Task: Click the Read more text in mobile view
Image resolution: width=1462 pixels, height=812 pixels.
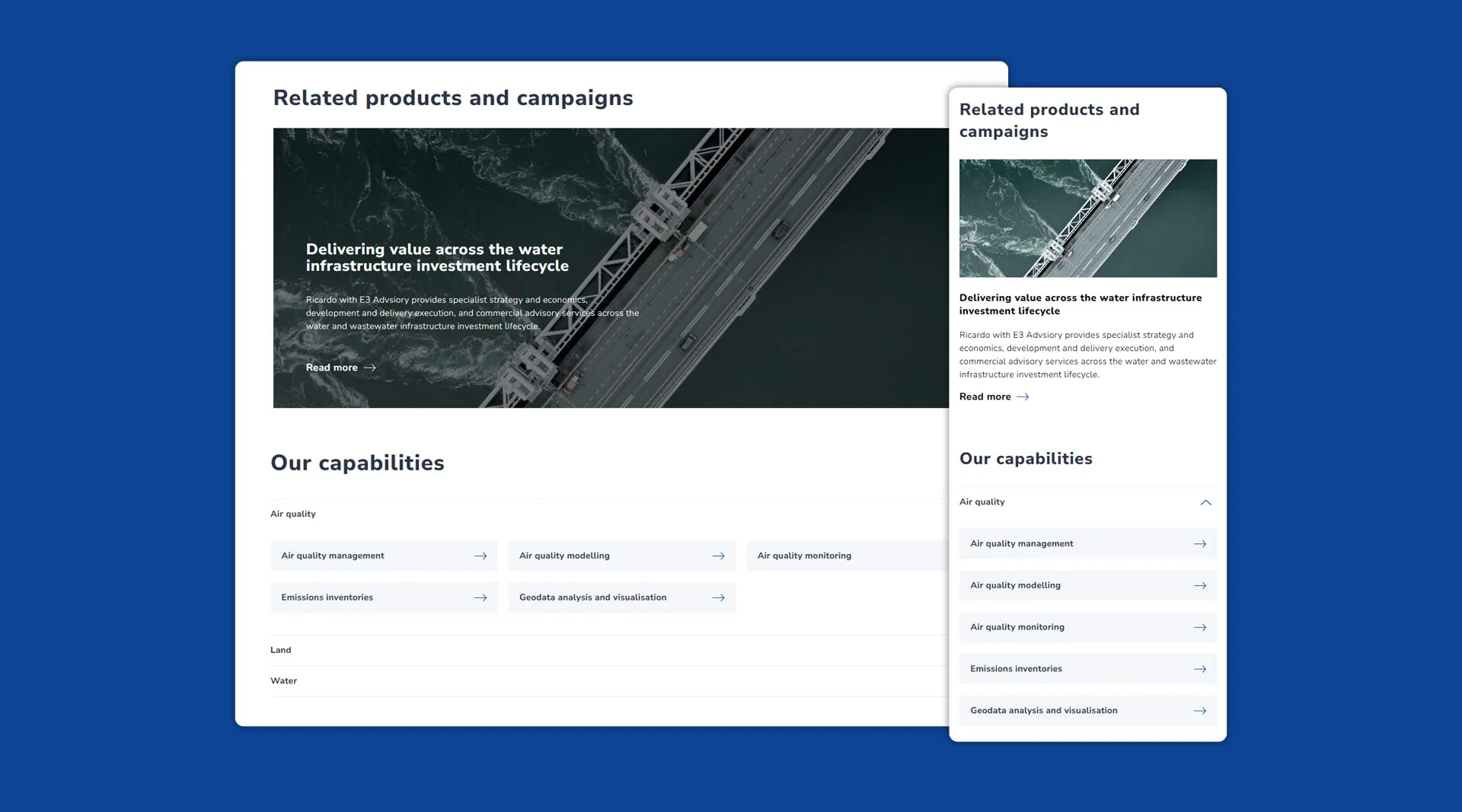Action: pos(985,397)
